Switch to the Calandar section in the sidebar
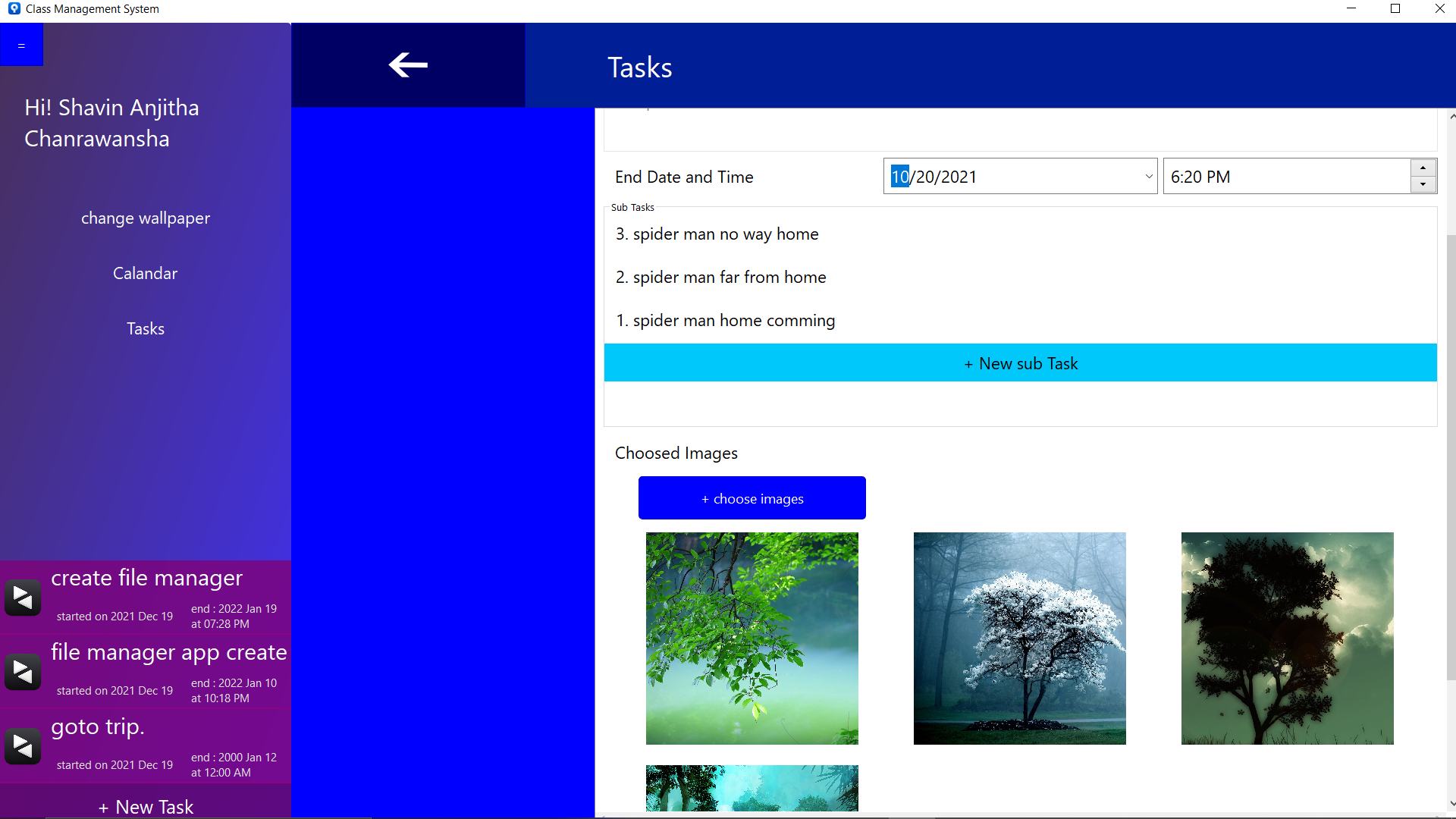This screenshot has height=819, width=1456. (x=145, y=273)
